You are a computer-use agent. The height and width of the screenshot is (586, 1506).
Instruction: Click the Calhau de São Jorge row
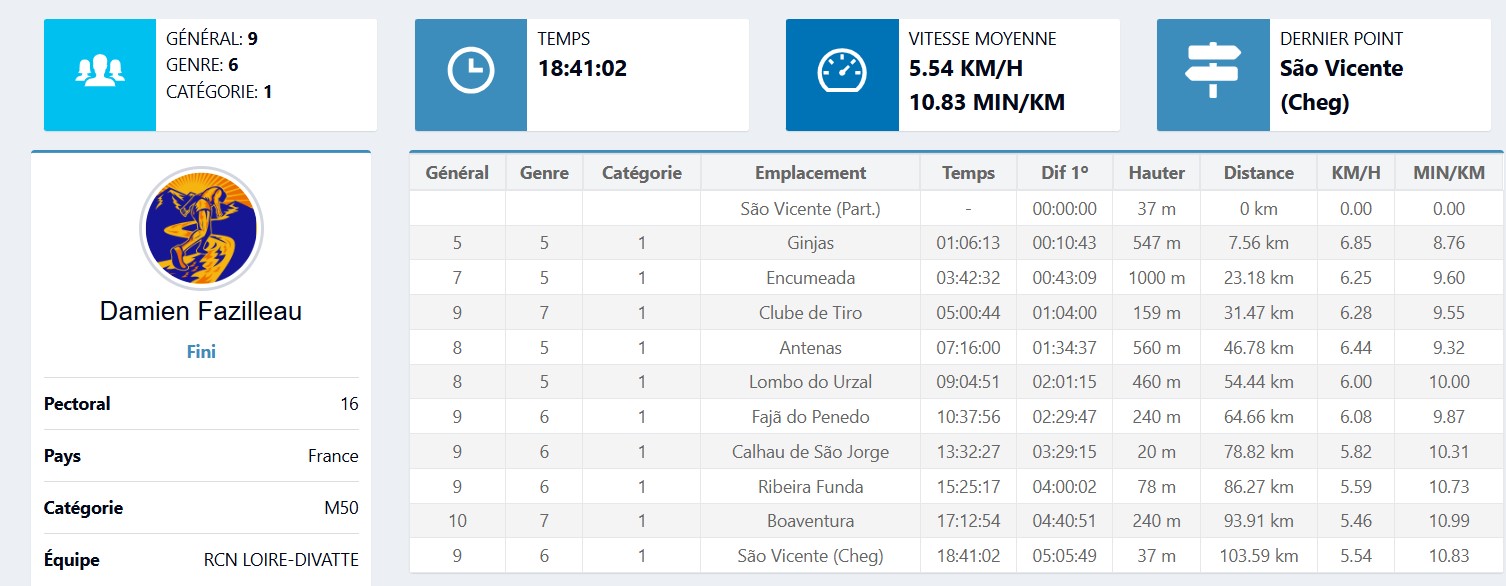click(810, 452)
